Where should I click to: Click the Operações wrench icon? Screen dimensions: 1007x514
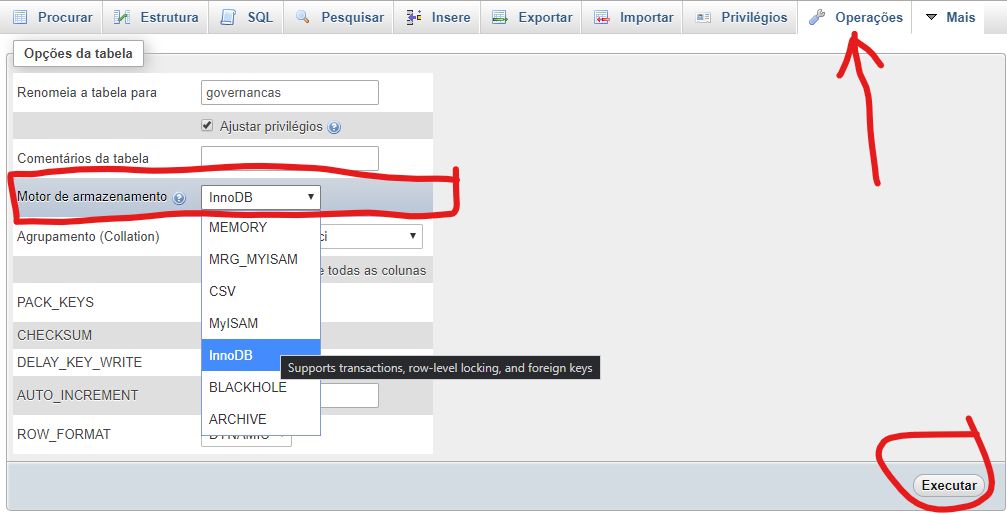point(817,17)
